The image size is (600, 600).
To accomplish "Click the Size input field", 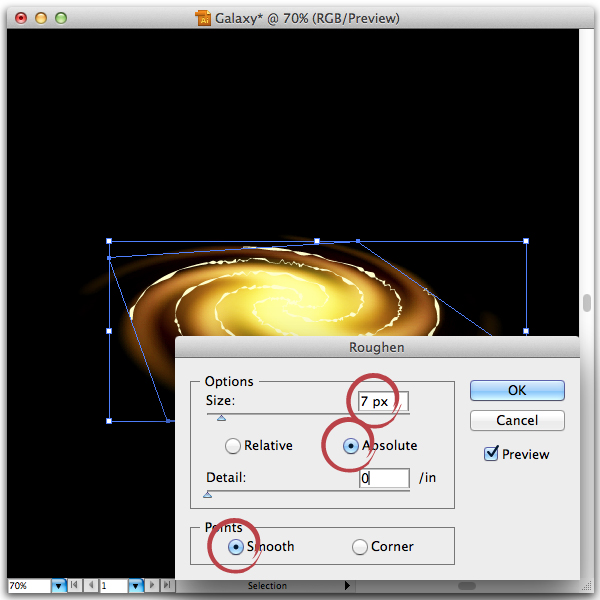I will pos(383,401).
